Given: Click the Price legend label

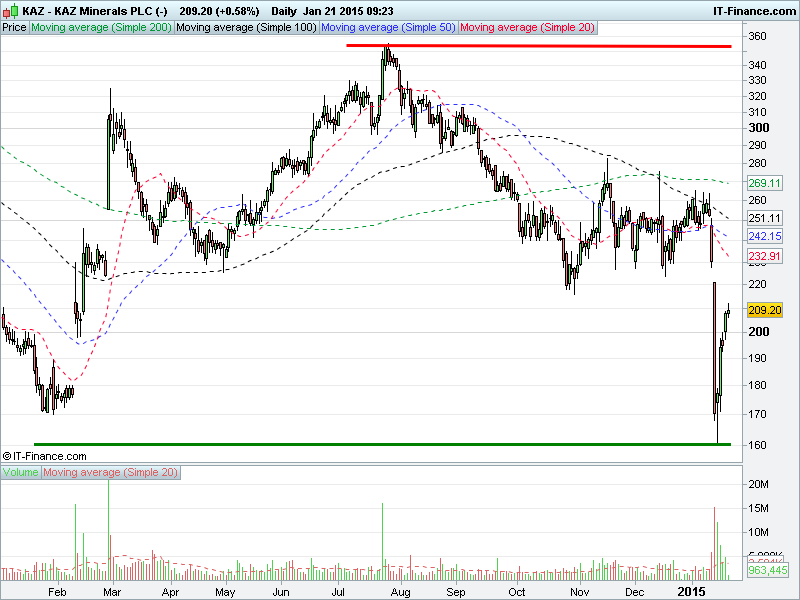Looking at the screenshot, I should point(15,28).
